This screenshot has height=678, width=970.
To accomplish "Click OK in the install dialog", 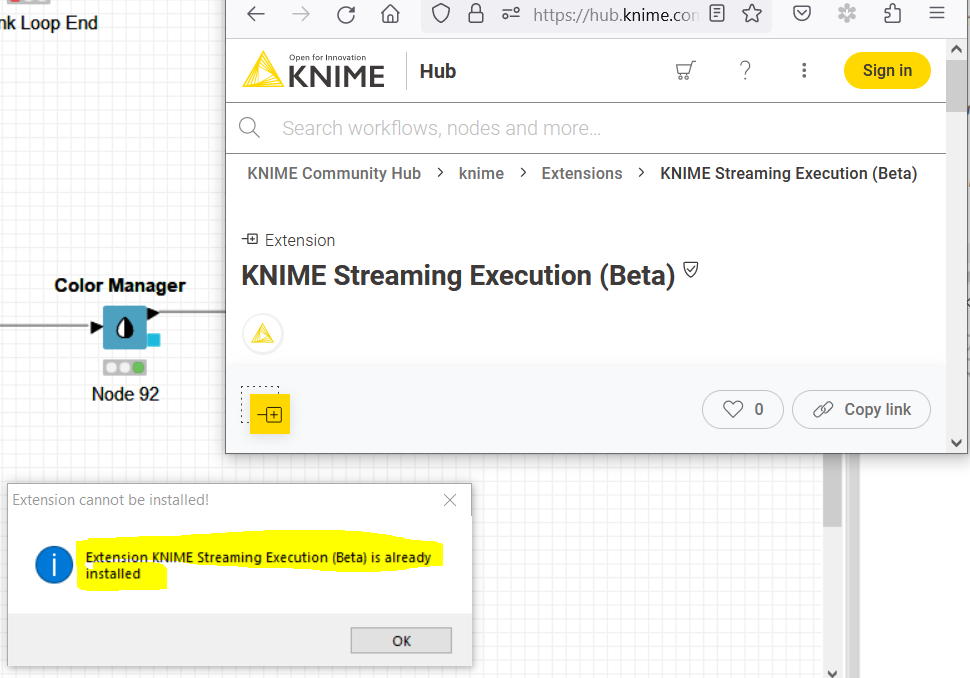I will pos(401,640).
